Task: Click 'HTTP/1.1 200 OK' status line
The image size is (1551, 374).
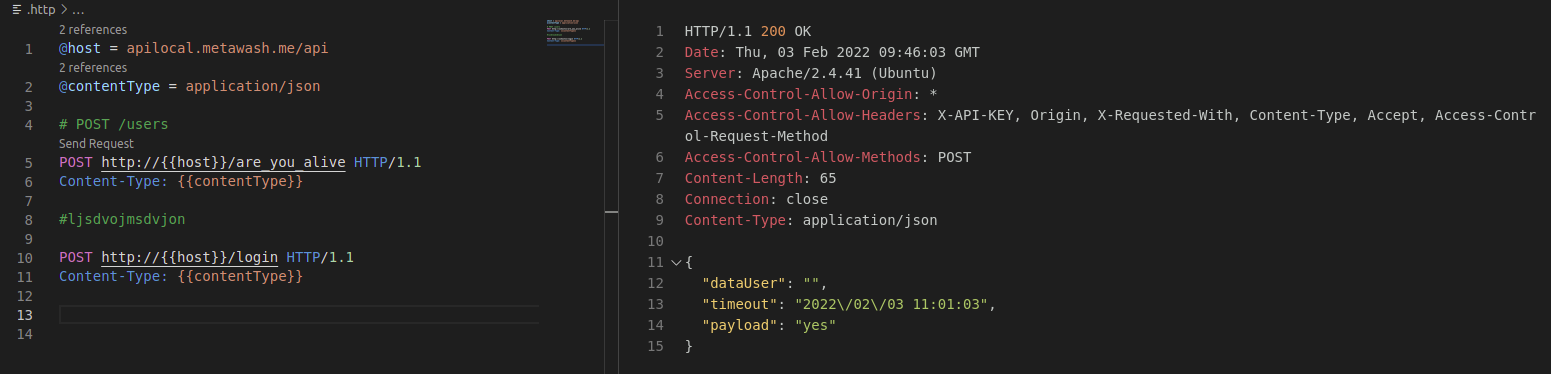Action: 748,31
